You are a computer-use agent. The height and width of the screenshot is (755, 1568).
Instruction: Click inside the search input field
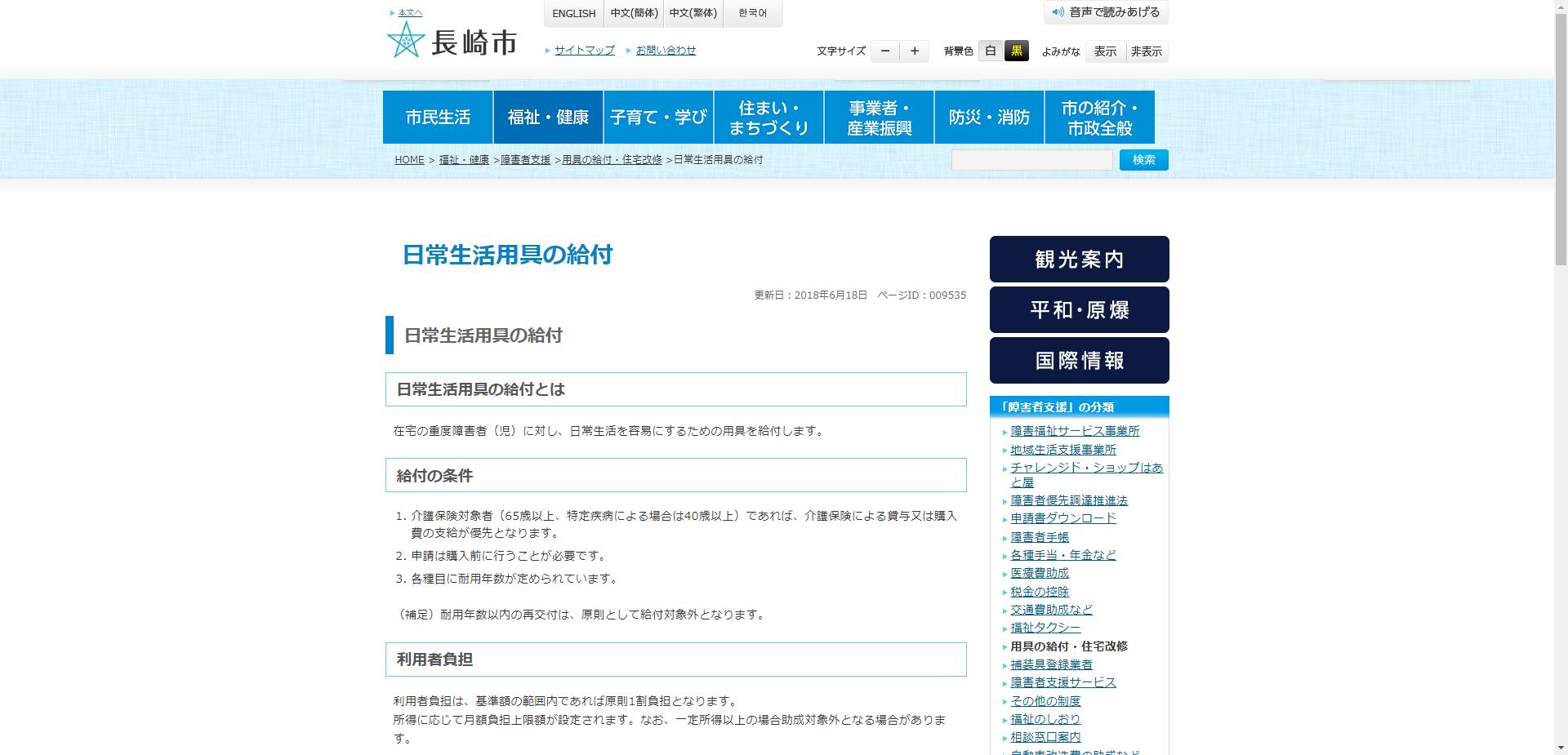tap(1031, 160)
